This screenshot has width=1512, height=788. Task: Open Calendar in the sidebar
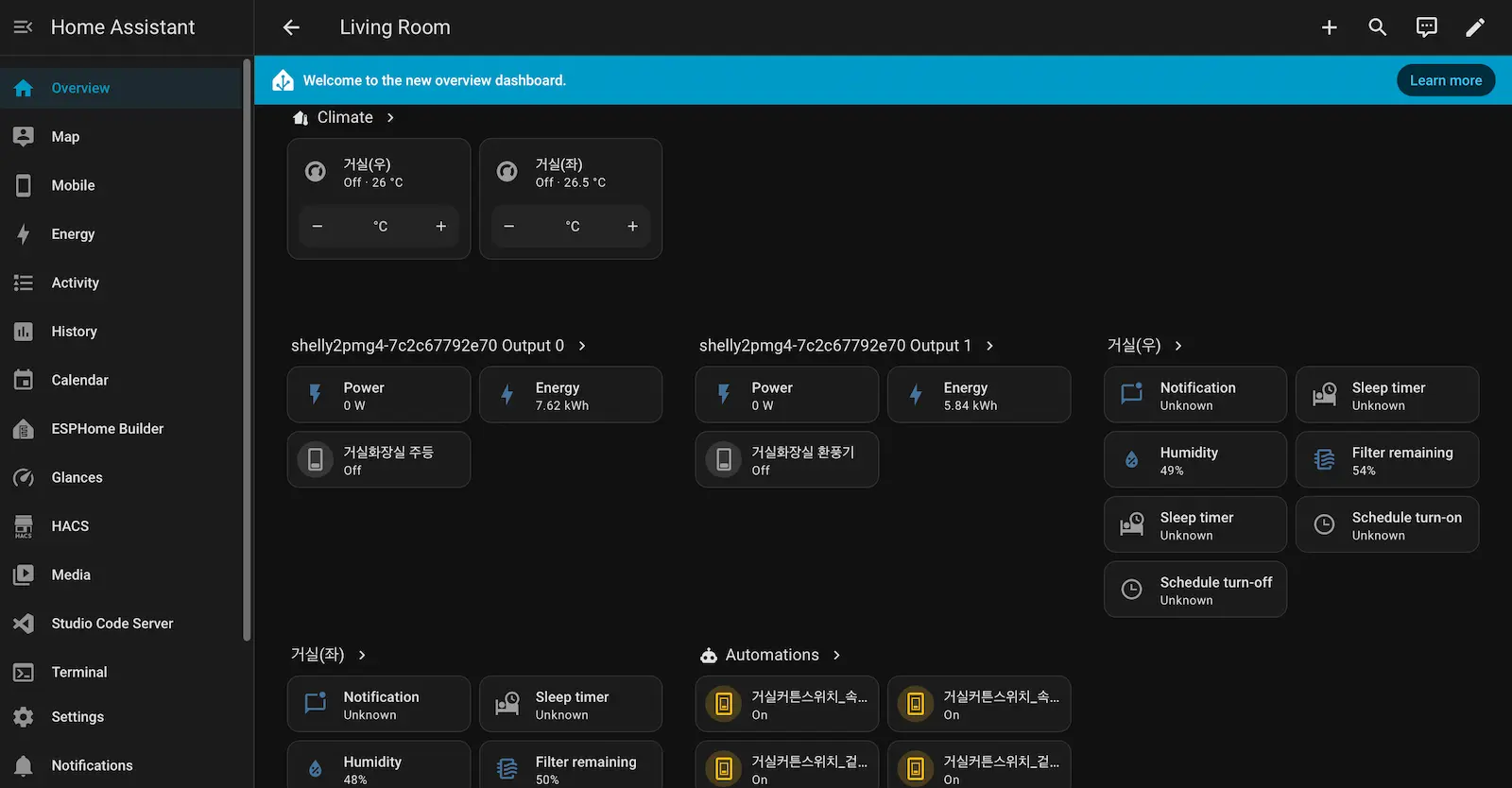[121, 380]
